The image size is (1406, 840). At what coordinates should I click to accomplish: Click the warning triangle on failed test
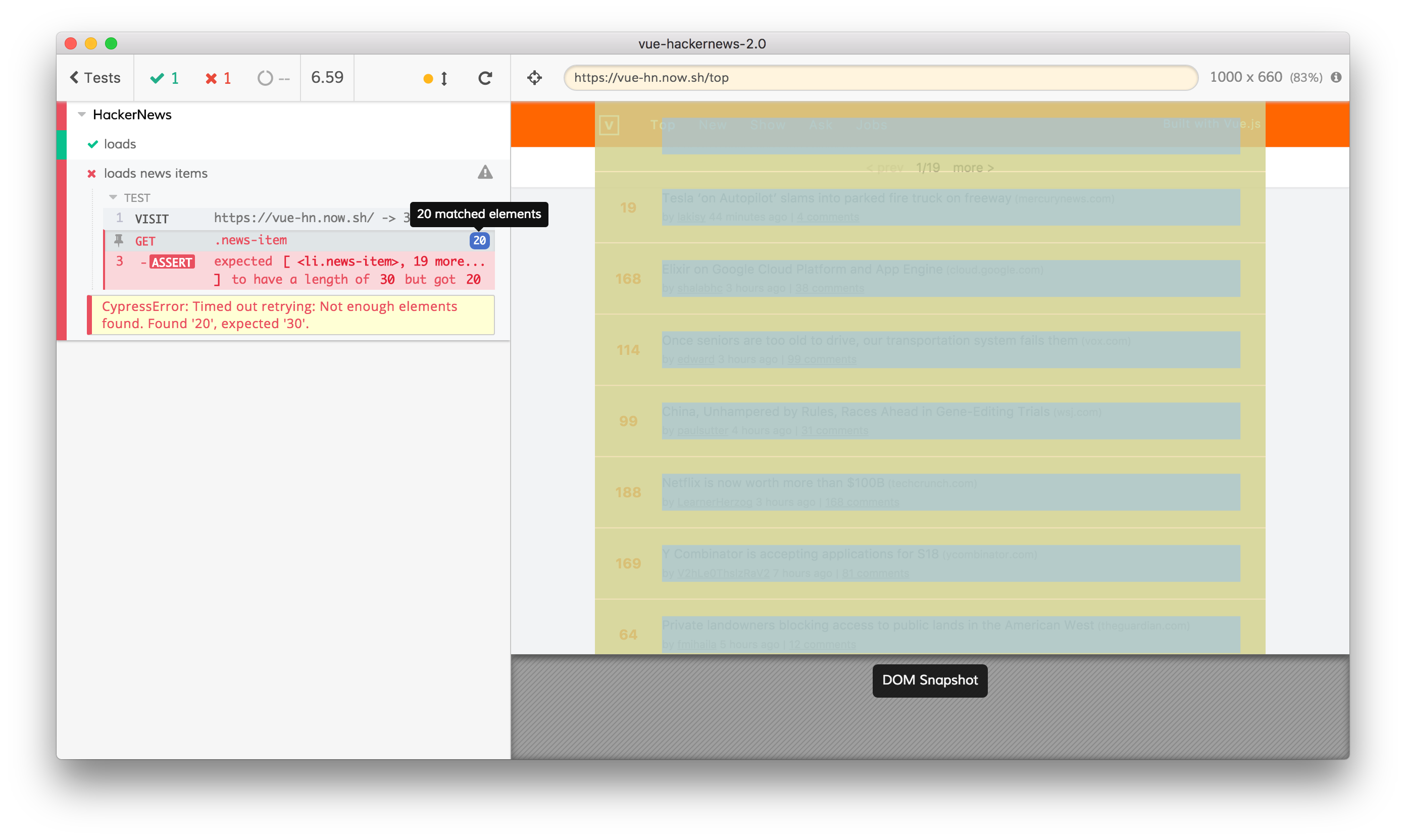485,173
